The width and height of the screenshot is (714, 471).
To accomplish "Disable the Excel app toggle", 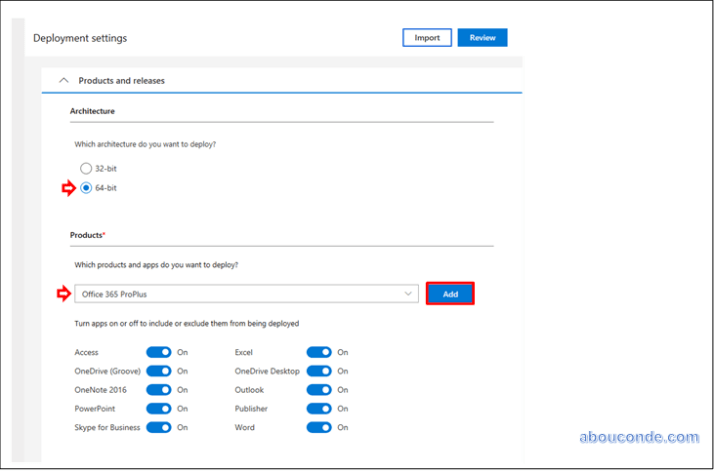I will tap(319, 353).
